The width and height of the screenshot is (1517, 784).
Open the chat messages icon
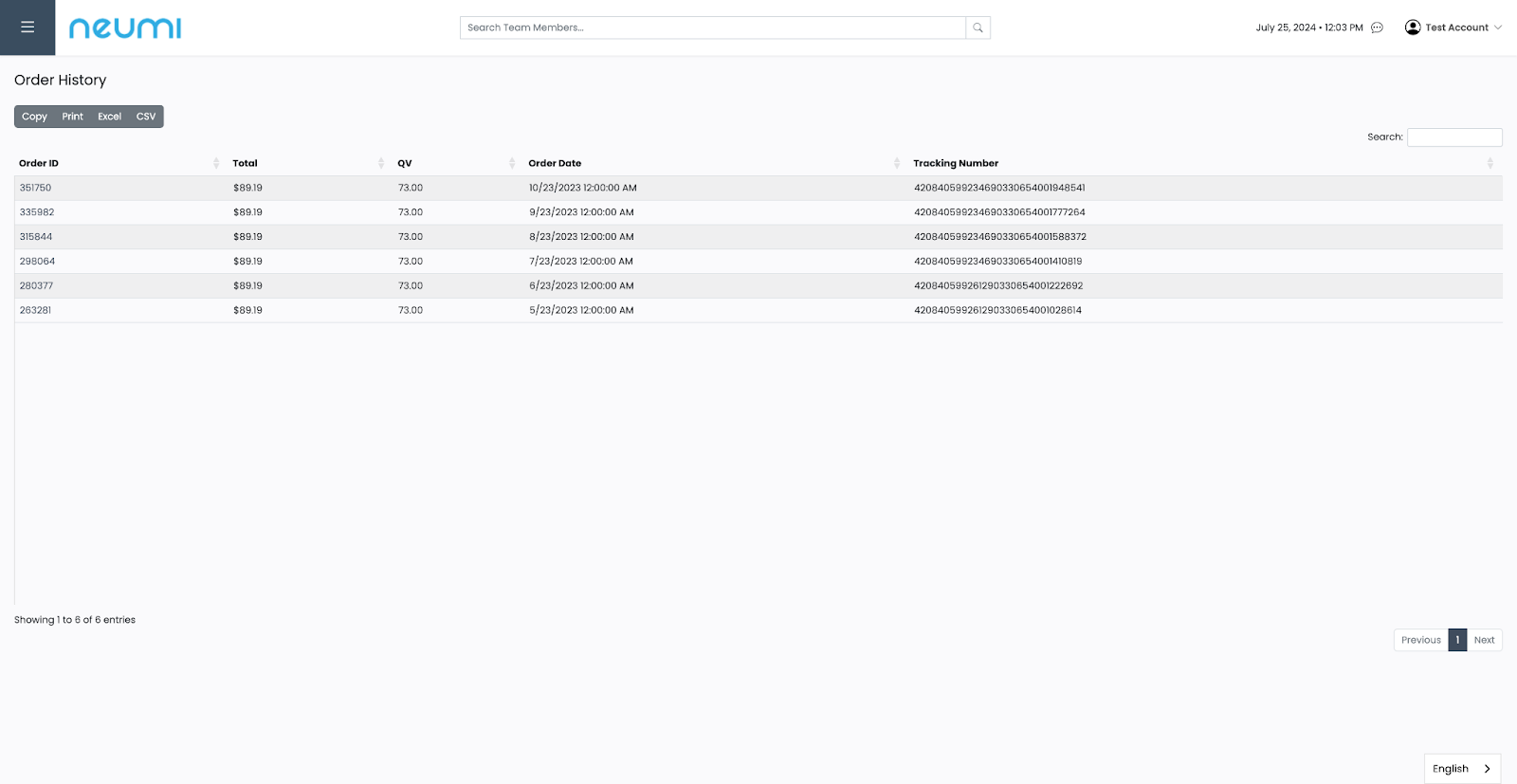pos(1377,27)
